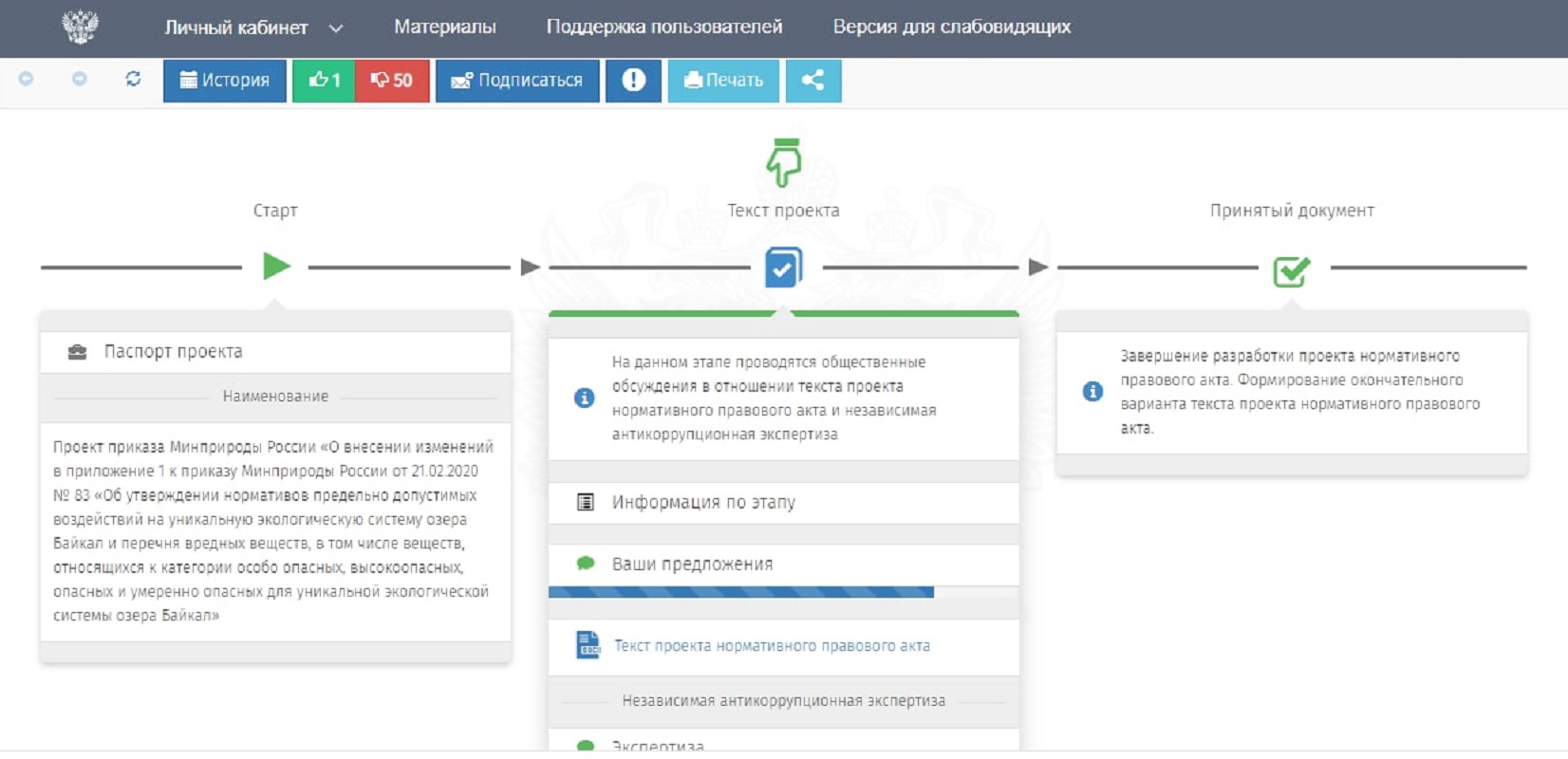Viewport: 1568px width, 759px height.
Task: Click the share icon button
Action: (x=813, y=81)
